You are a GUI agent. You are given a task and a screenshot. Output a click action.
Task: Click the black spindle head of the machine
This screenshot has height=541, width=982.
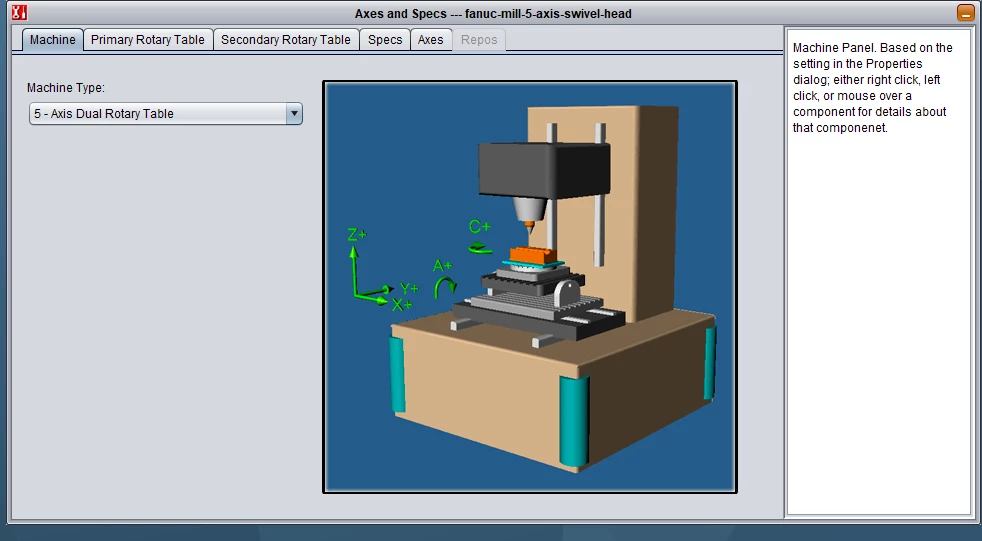pyautogui.click(x=544, y=169)
